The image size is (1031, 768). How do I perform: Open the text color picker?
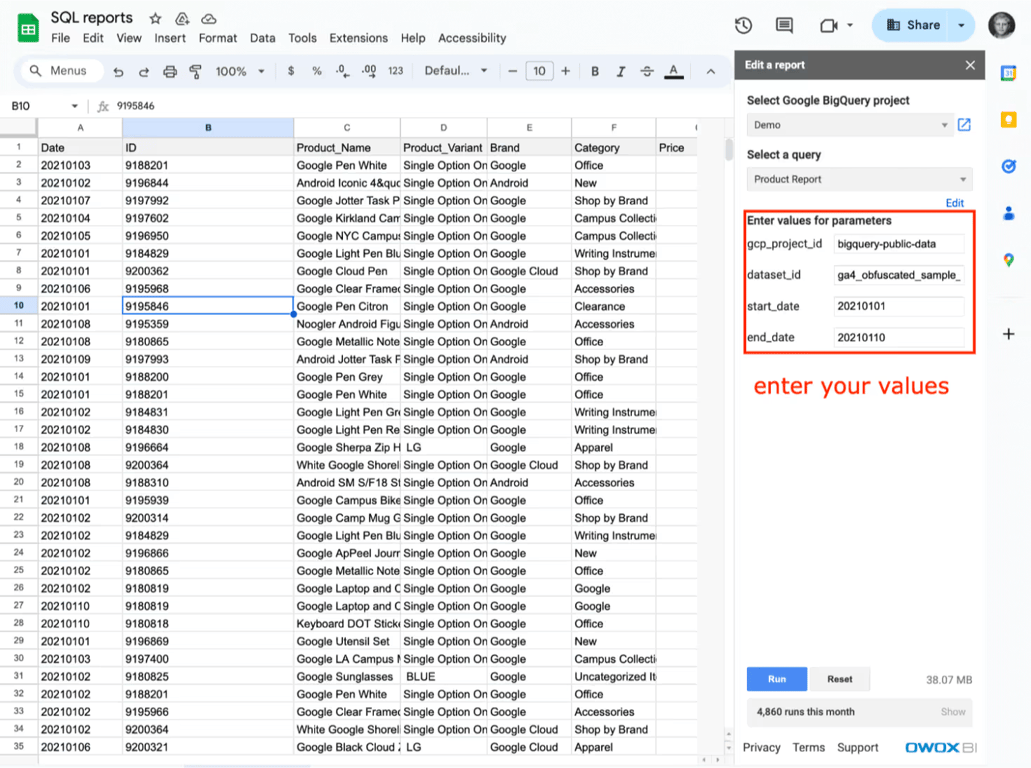[673, 72]
